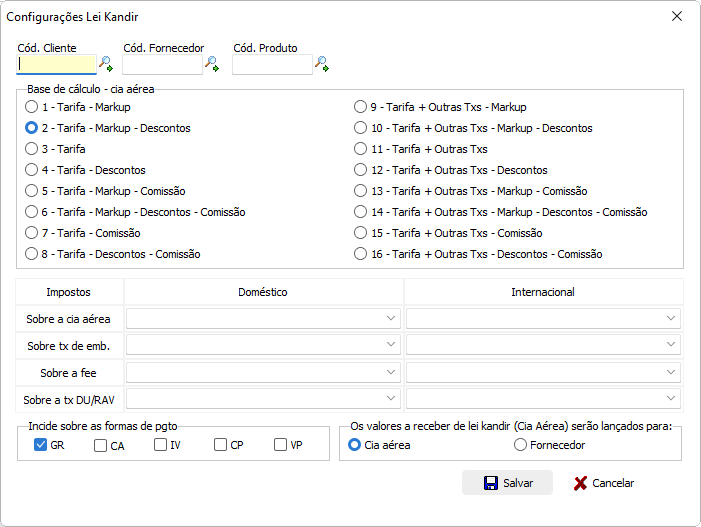Click the Salvar button
Image resolution: width=701 pixels, height=527 pixels.
(x=507, y=483)
